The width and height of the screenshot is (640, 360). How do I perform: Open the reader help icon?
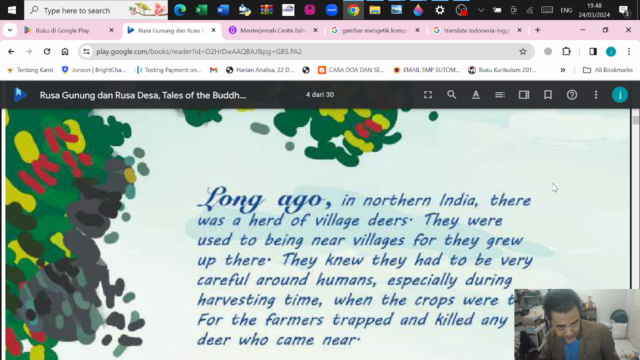pos(572,95)
